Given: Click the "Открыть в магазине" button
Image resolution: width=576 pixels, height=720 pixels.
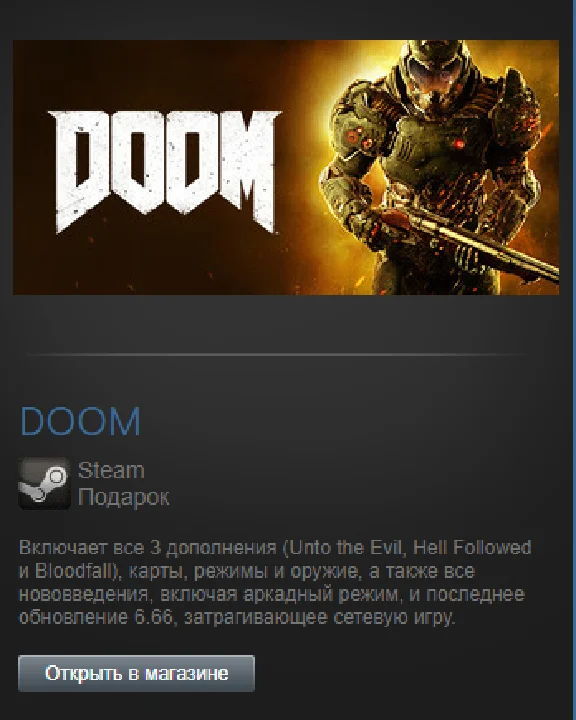Looking at the screenshot, I should (x=136, y=673).
